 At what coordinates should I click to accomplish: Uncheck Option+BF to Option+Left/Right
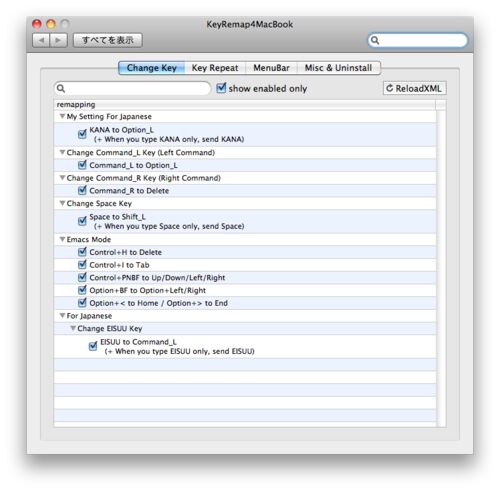click(x=82, y=290)
